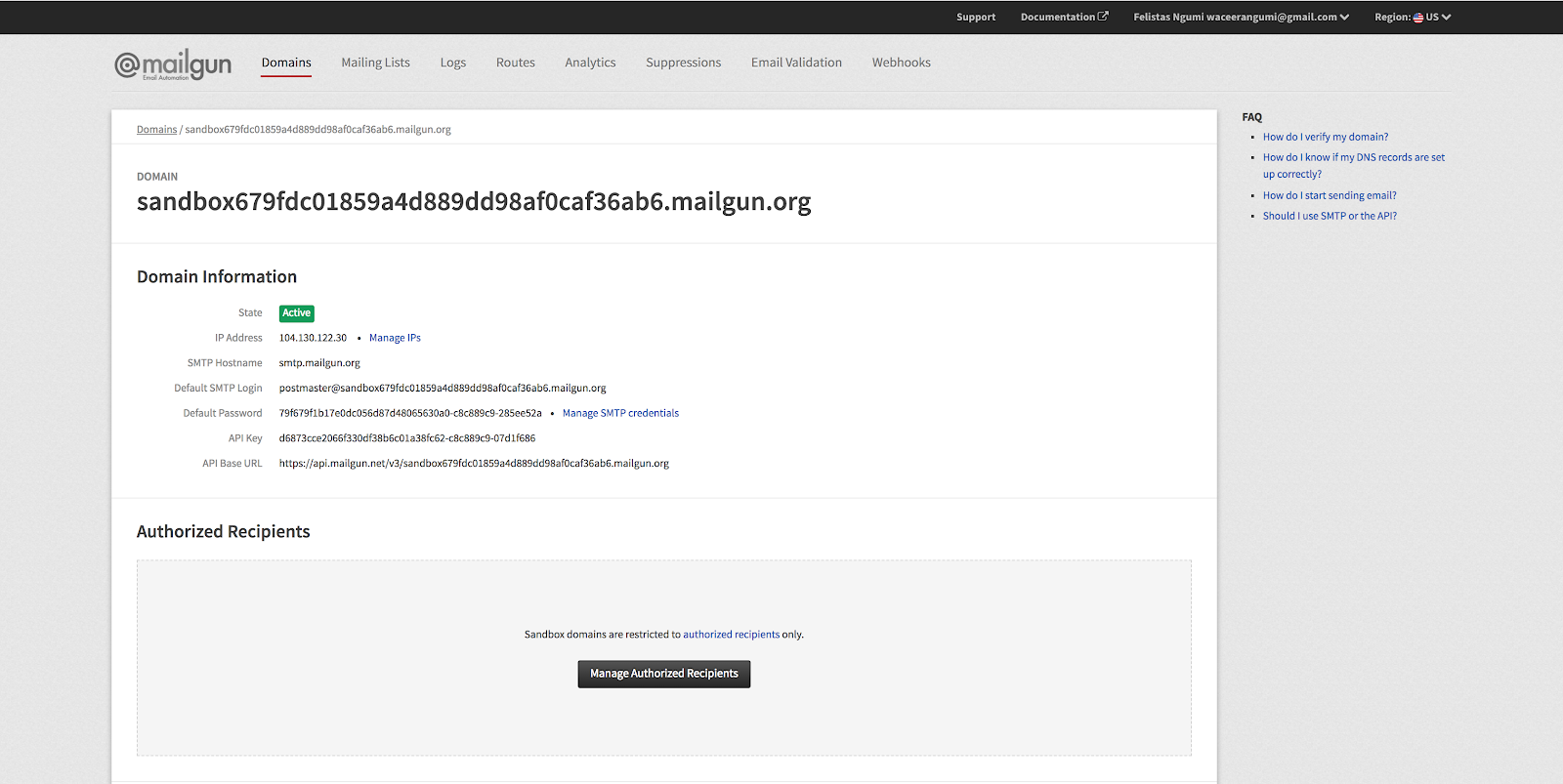Click the Domain Information heading

pos(217,277)
